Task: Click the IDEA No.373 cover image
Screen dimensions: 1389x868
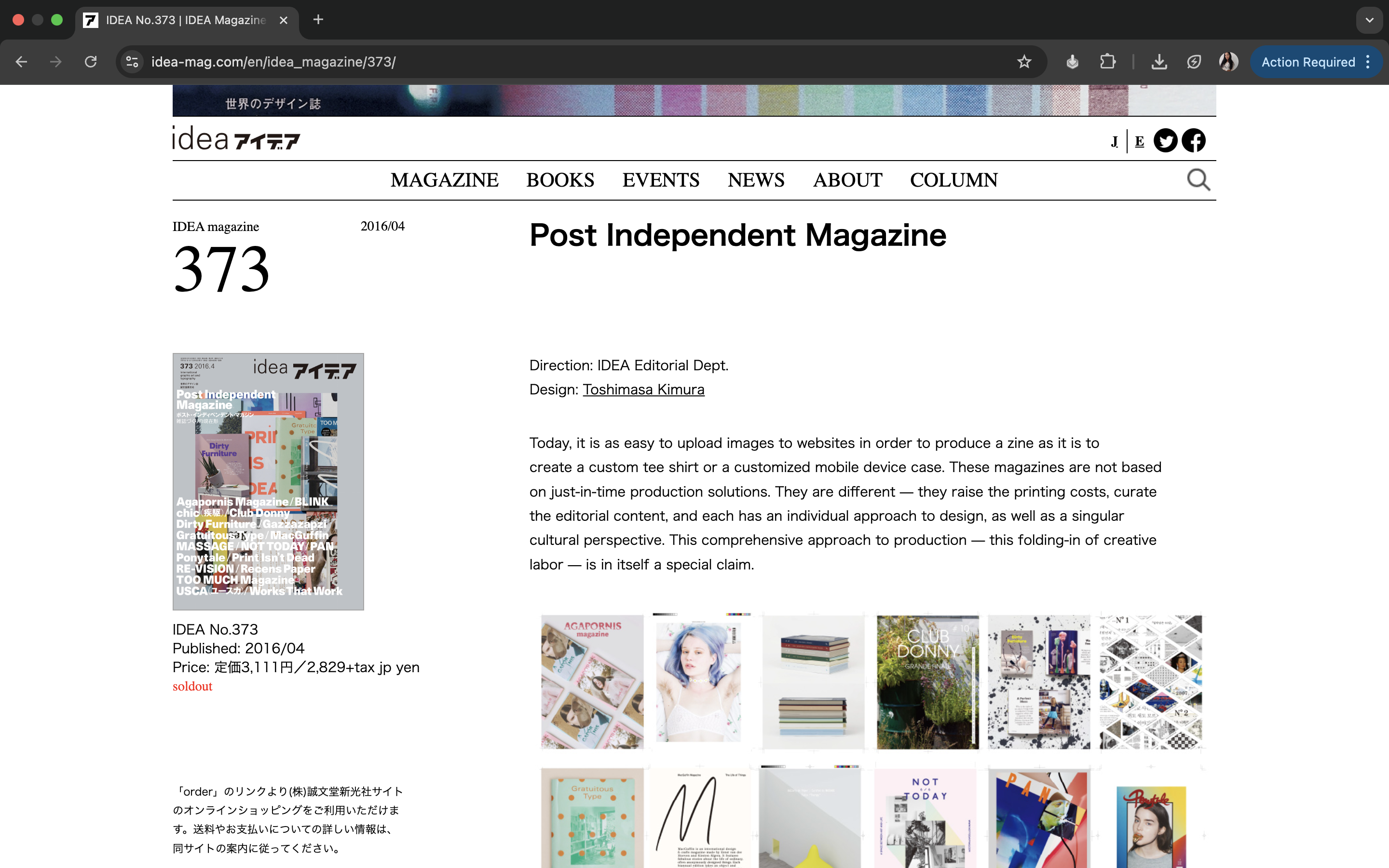Action: 268,481
